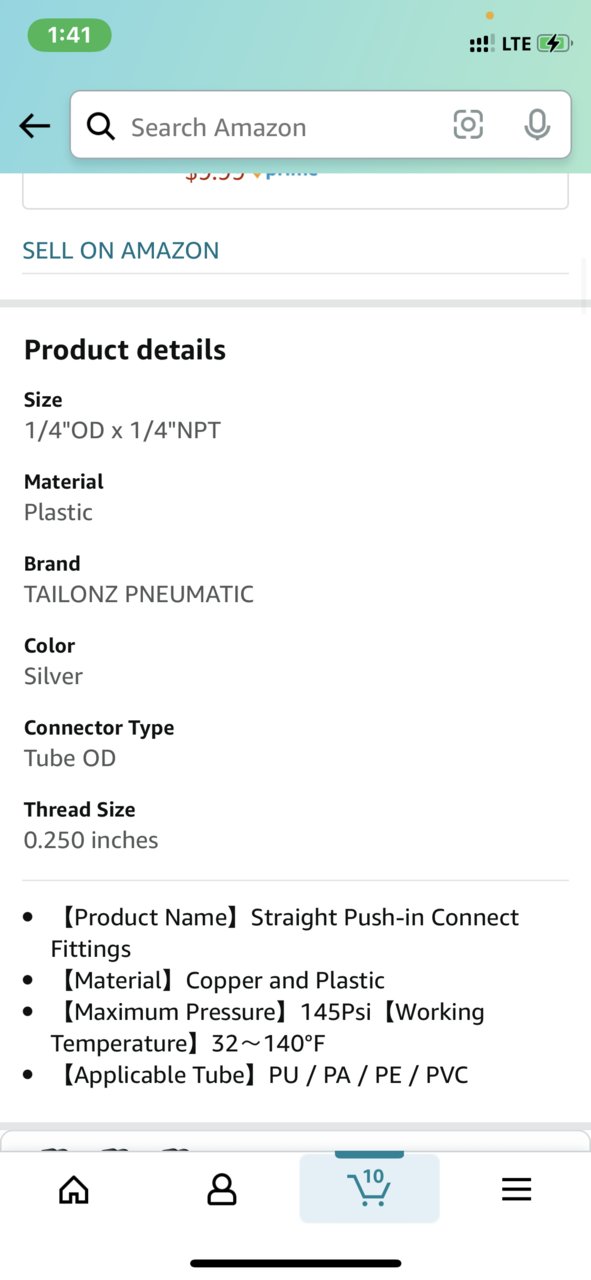Tap the magnifying glass search icon
Screen dimensions: 591x1280
pyautogui.click(x=101, y=126)
